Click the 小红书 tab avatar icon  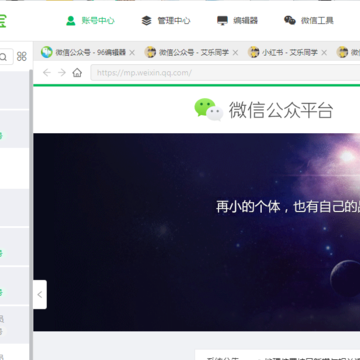(254, 52)
